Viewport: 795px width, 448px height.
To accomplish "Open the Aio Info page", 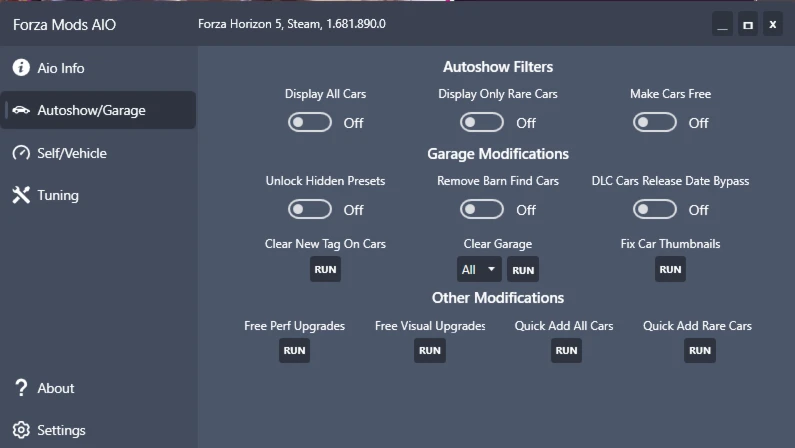I will click(x=61, y=68).
